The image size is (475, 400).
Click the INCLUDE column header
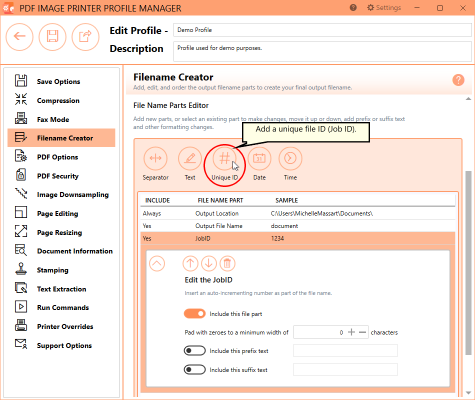pos(158,200)
